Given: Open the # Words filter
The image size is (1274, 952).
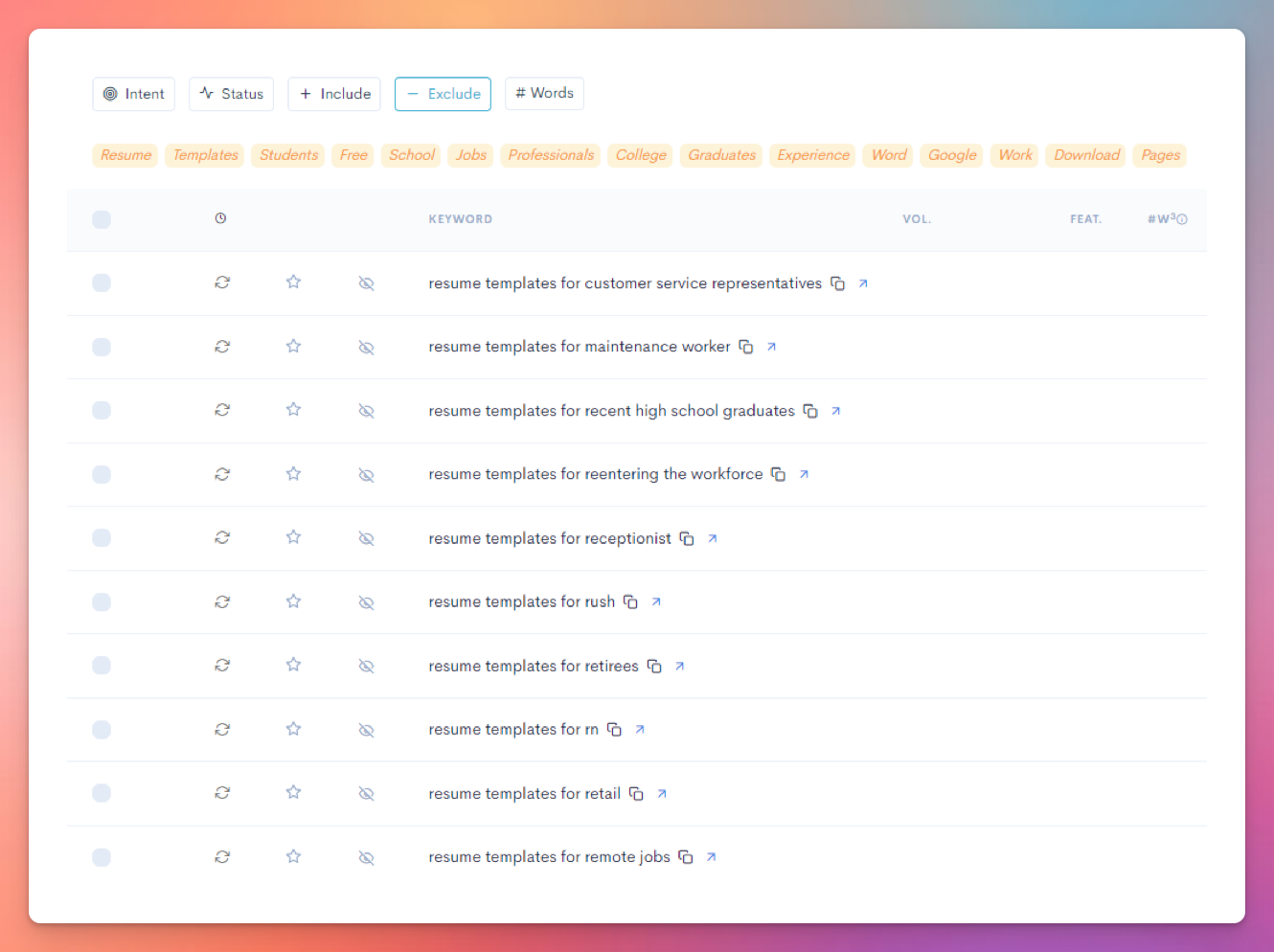Looking at the screenshot, I should pos(544,93).
